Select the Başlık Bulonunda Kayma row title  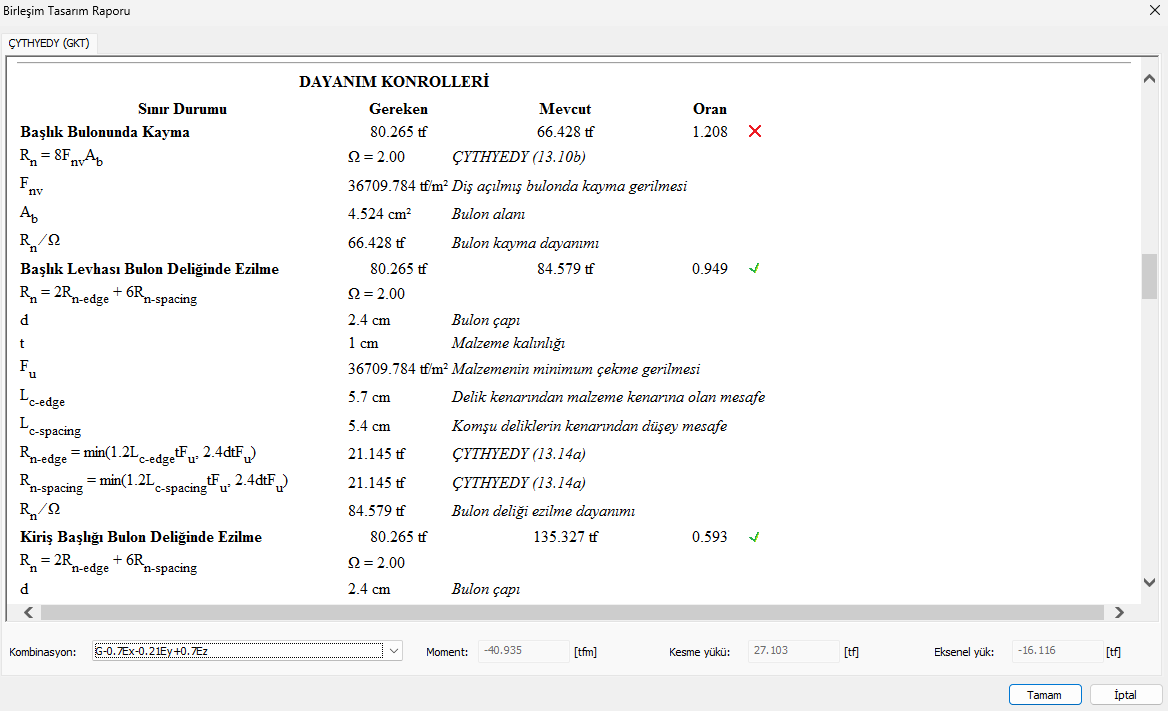click(105, 132)
